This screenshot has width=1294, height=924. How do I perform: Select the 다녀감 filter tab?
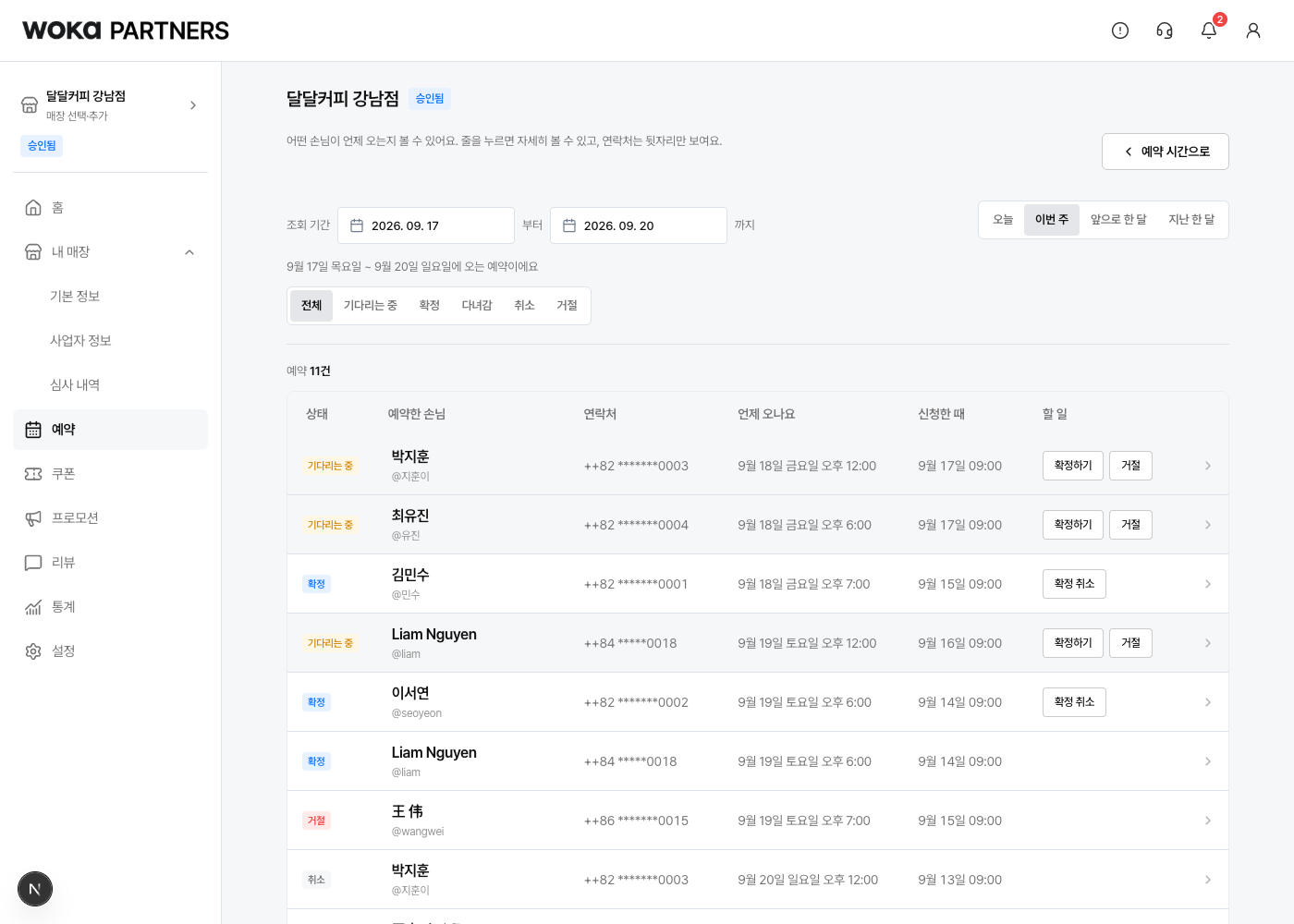(477, 306)
